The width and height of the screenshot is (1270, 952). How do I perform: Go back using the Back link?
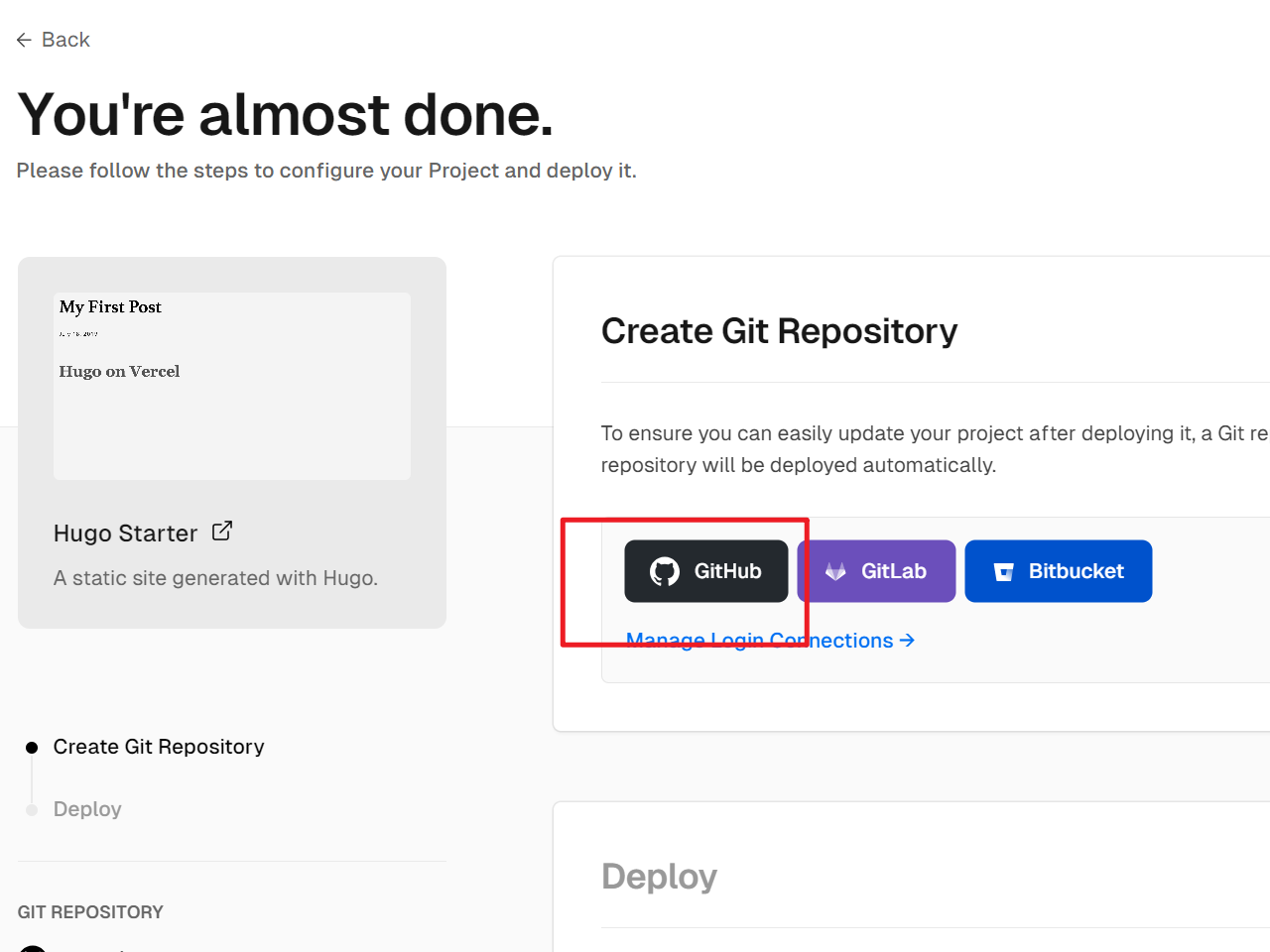54,40
